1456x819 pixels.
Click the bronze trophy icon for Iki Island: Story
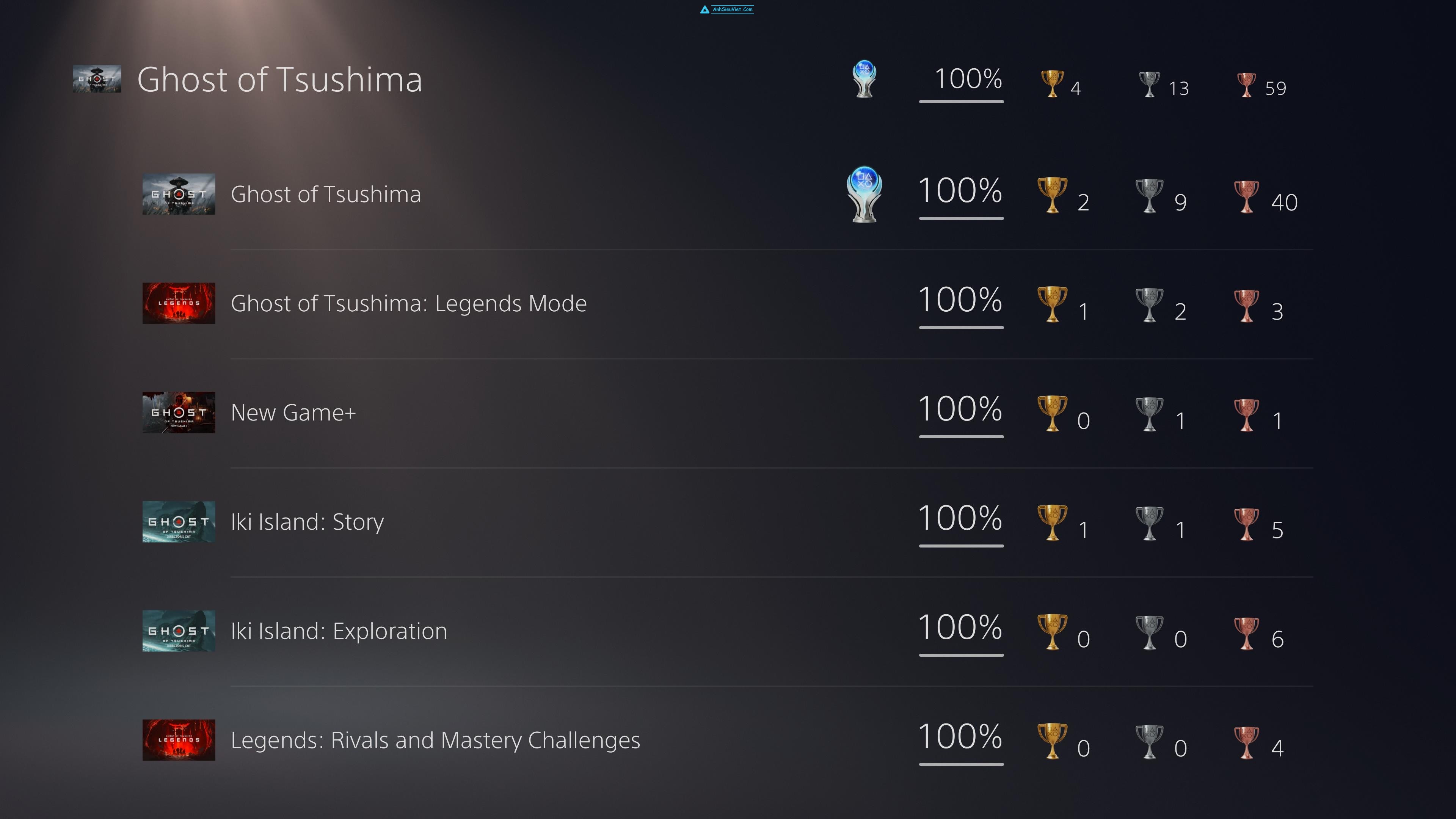1246,523
